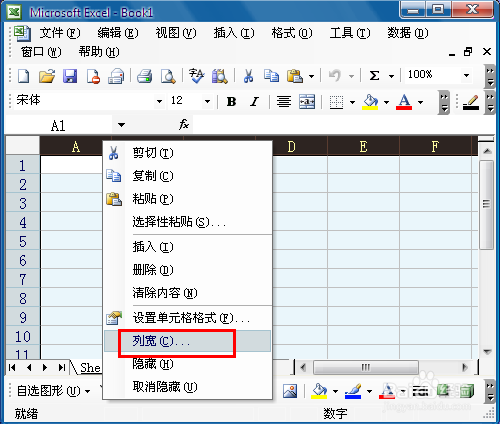This screenshot has height=424, width=500.
Task: Toggle Bold formatting
Action: tap(231, 101)
